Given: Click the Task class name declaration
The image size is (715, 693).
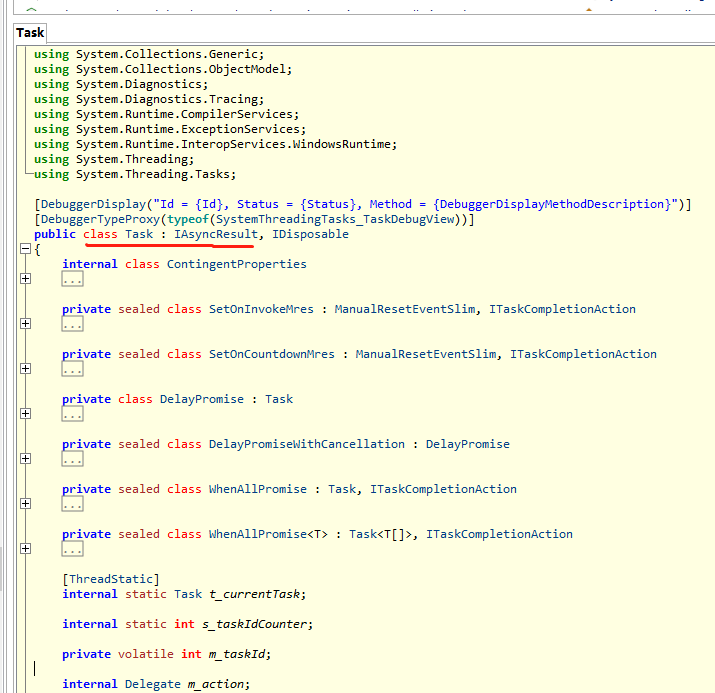Looking at the screenshot, I should [x=139, y=234].
